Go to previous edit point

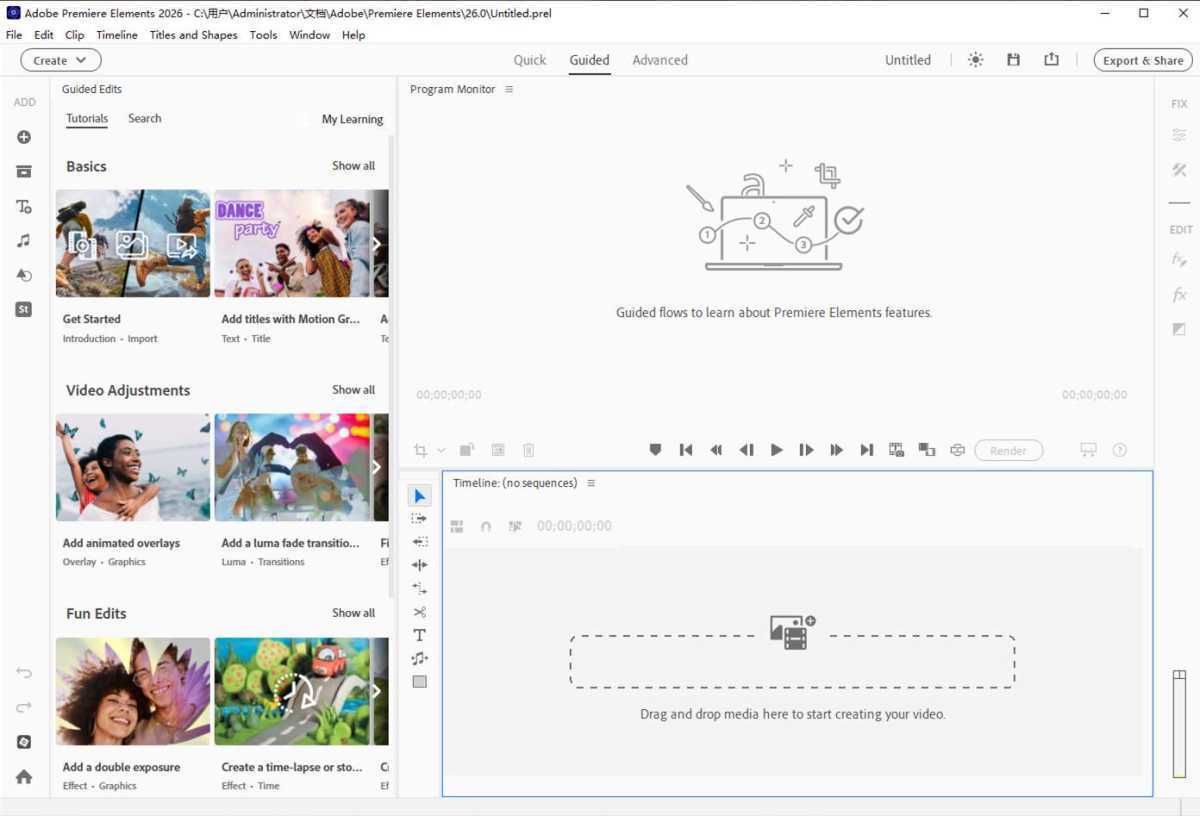686,450
